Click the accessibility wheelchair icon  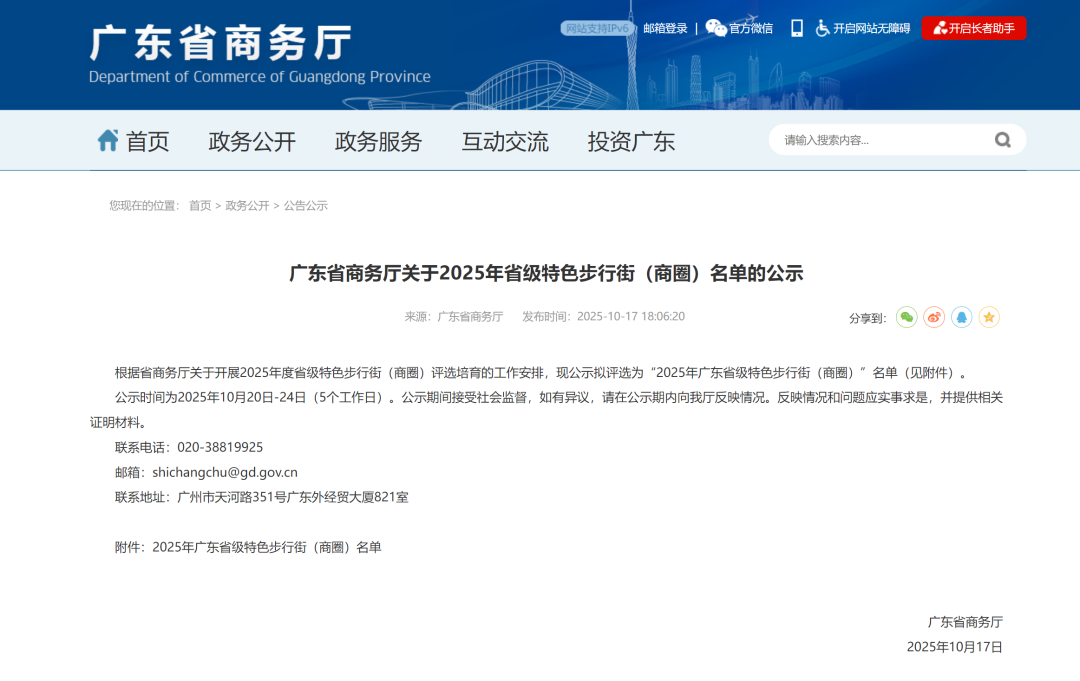822,28
